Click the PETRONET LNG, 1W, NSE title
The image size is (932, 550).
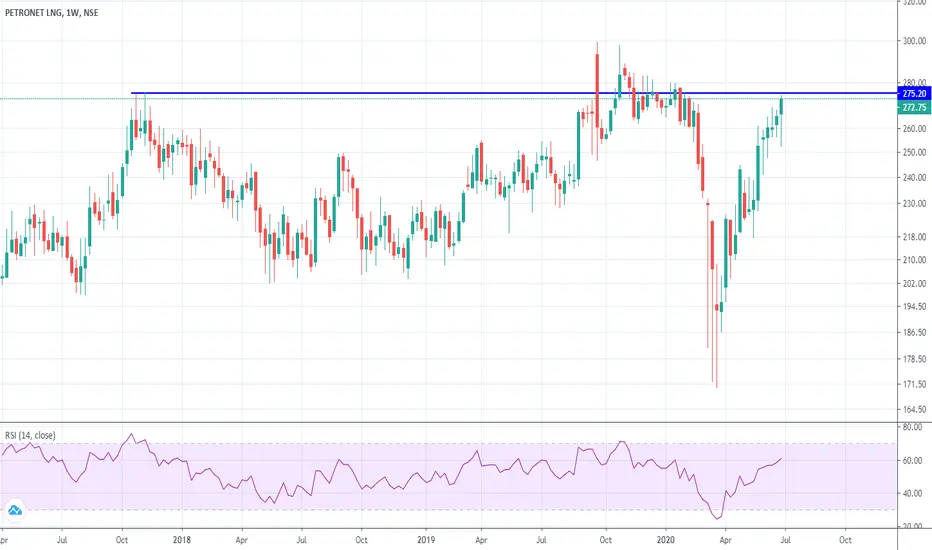click(52, 12)
